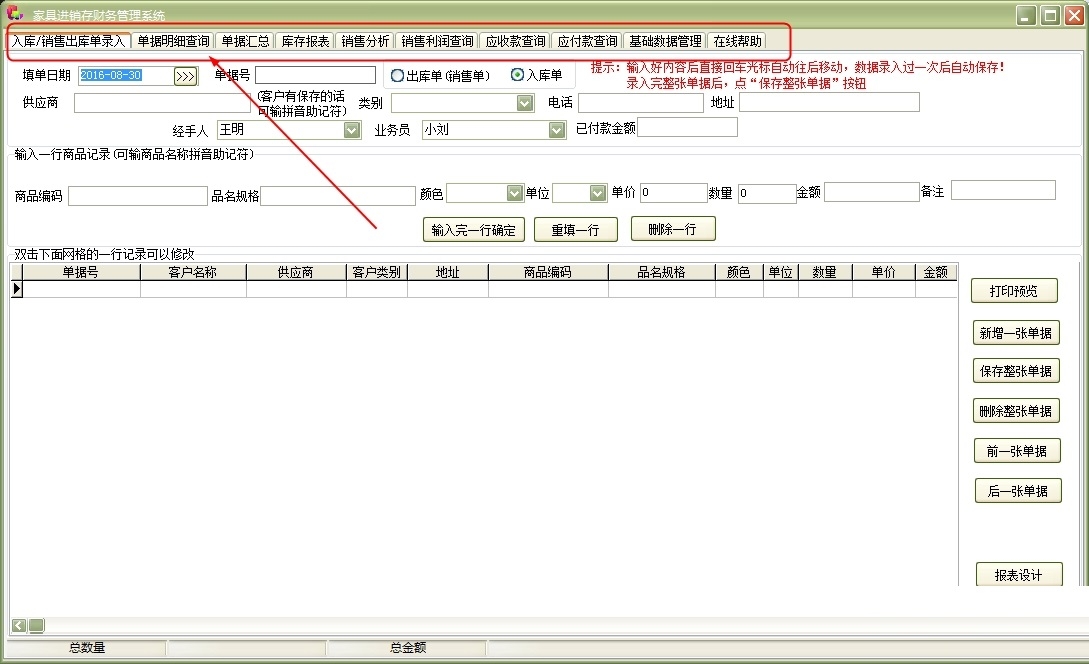Click the 商品编码 column header in grid
The image size is (1089, 664).
[548, 272]
